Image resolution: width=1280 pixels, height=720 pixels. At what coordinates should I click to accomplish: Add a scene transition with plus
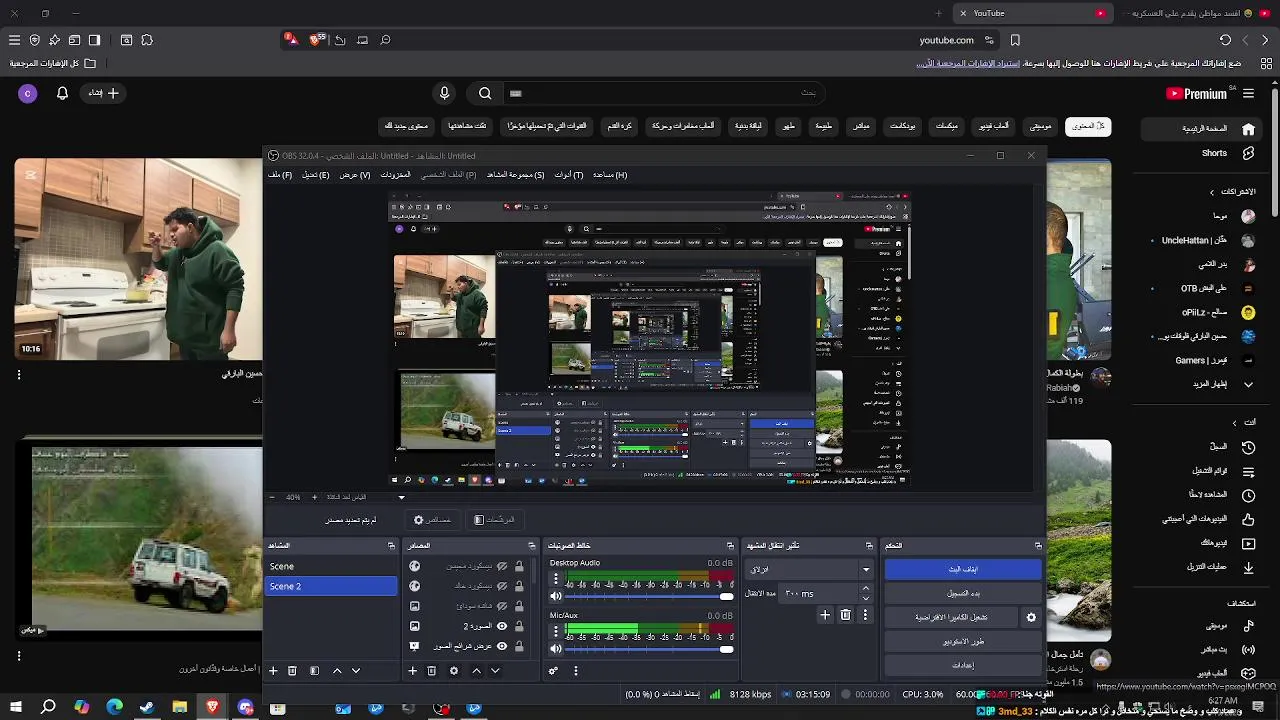(x=825, y=615)
